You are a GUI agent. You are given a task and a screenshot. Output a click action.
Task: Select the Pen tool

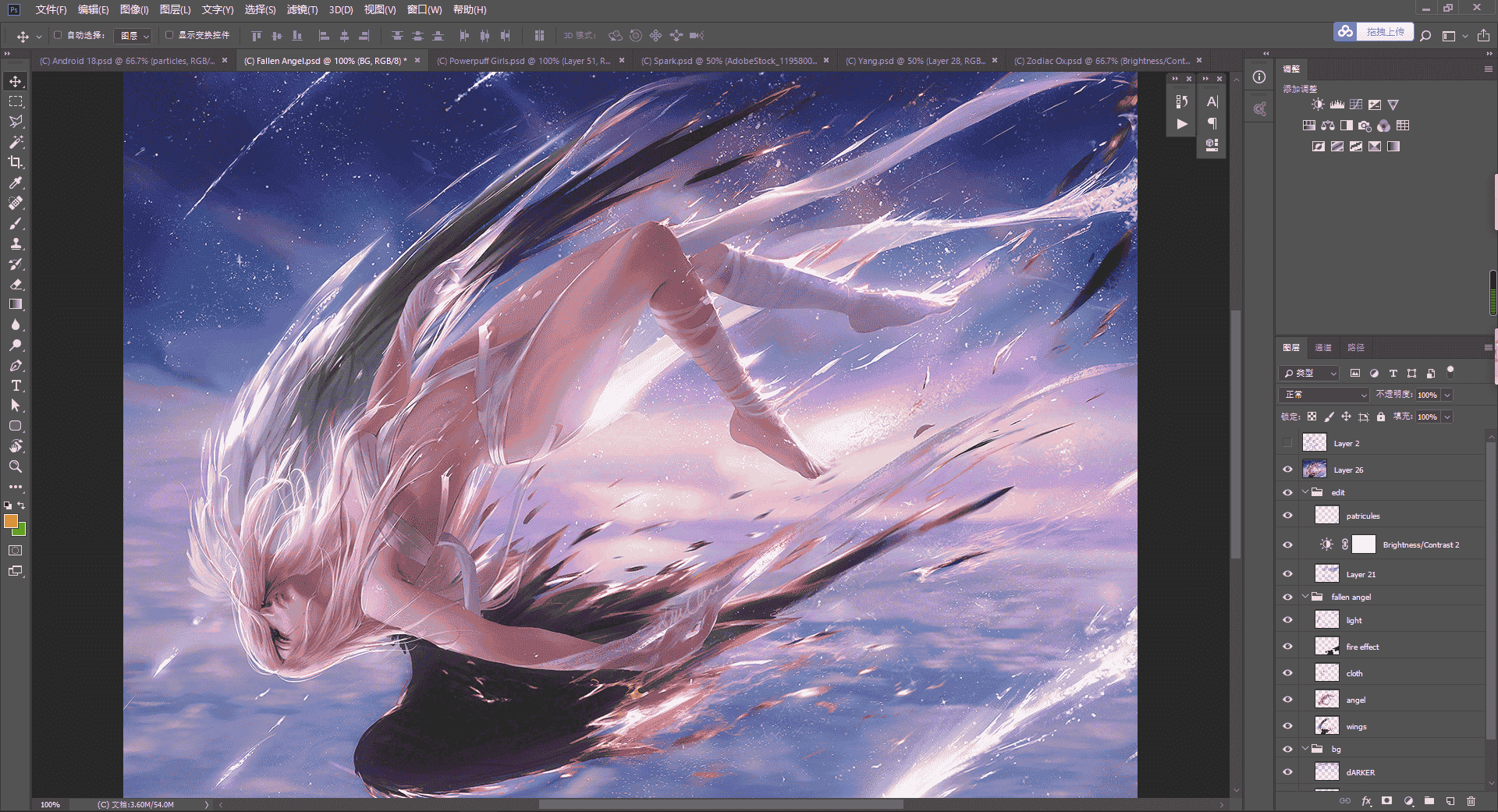16,365
